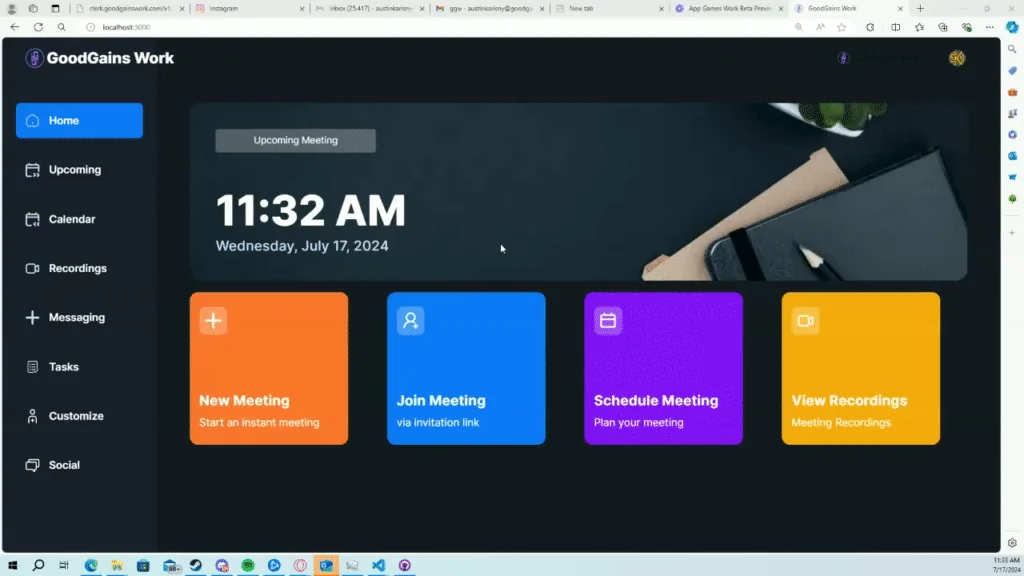Viewport: 1024px width, 576px height.
Task: Switch to the Instagram browser tab
Action: pos(240,8)
